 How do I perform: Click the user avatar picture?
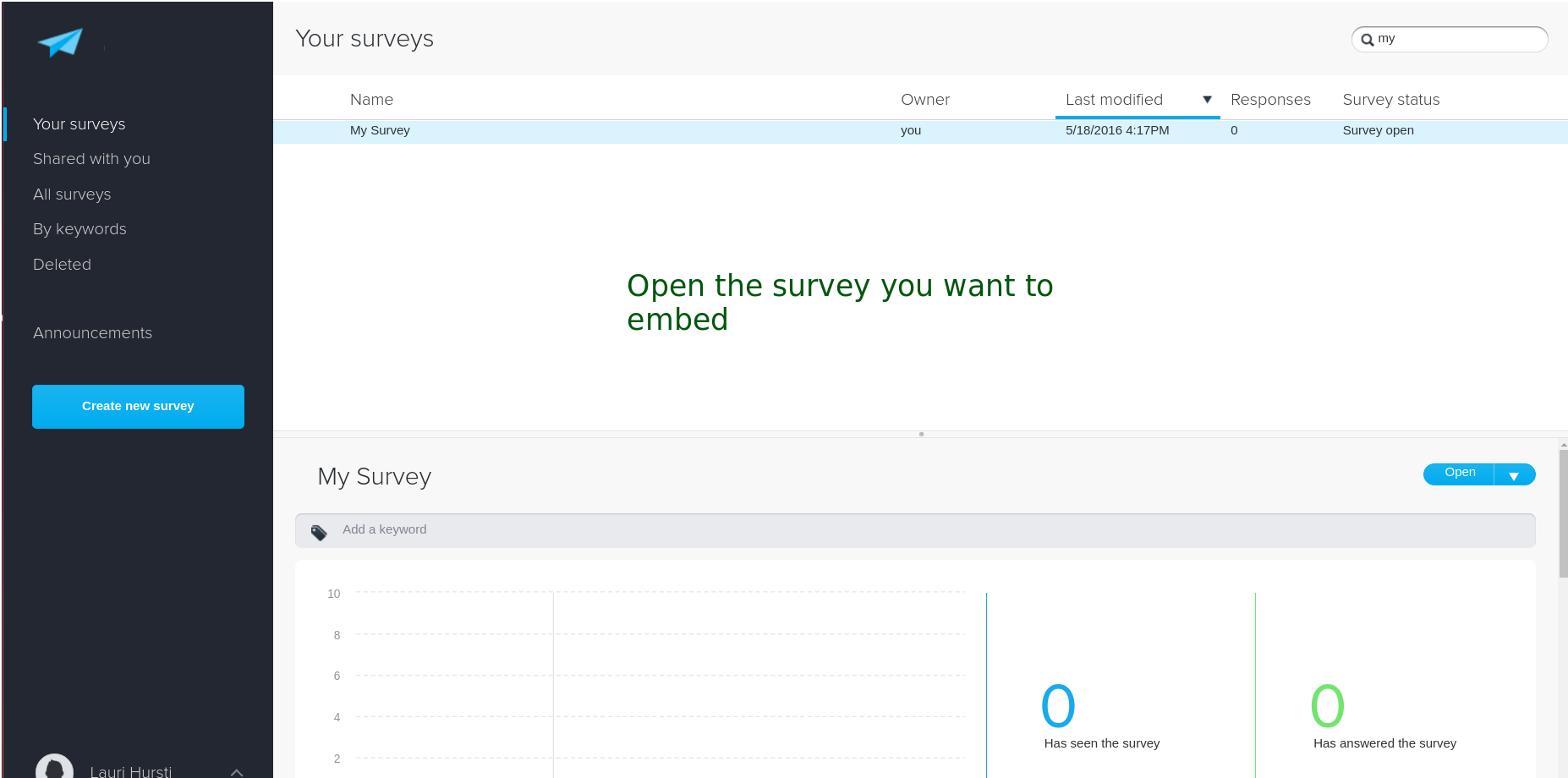[x=54, y=768]
